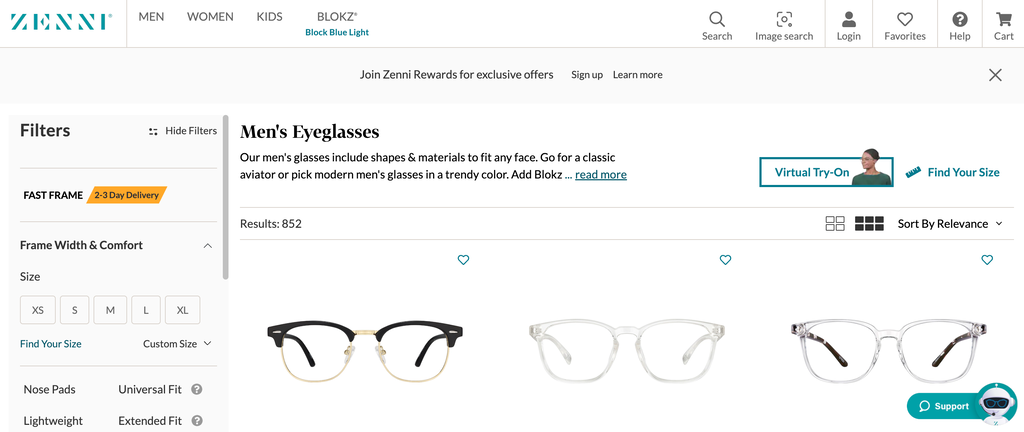Open the Search magnifier icon
The height and width of the screenshot is (432, 1024).
click(x=716, y=20)
